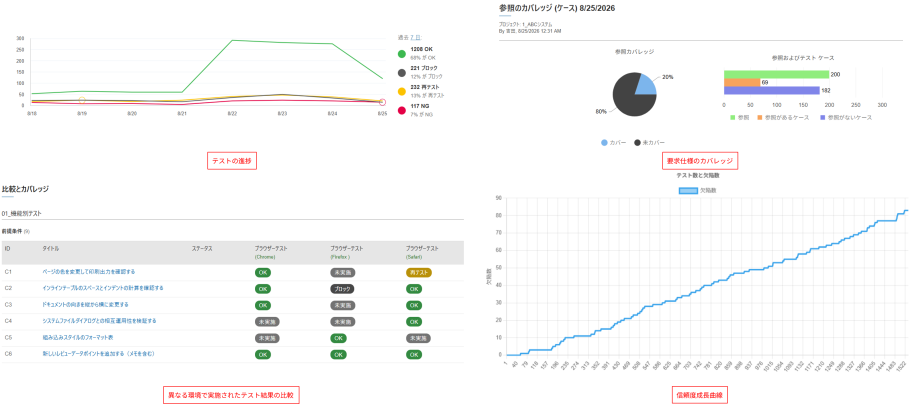The image size is (920, 404).
Task: Click the 前提条件 group label
Action: coord(12,231)
